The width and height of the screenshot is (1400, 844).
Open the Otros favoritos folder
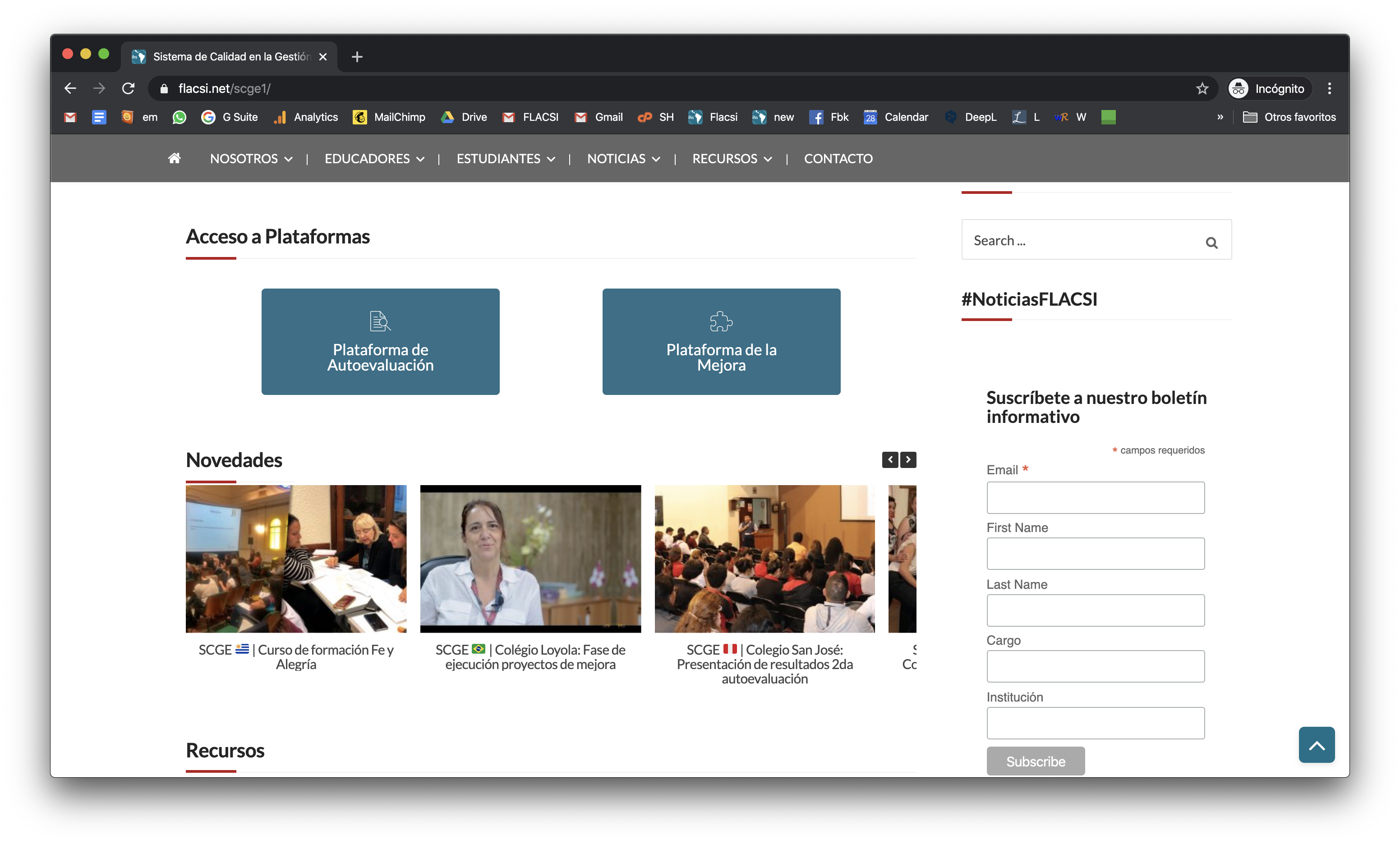[x=1290, y=117]
